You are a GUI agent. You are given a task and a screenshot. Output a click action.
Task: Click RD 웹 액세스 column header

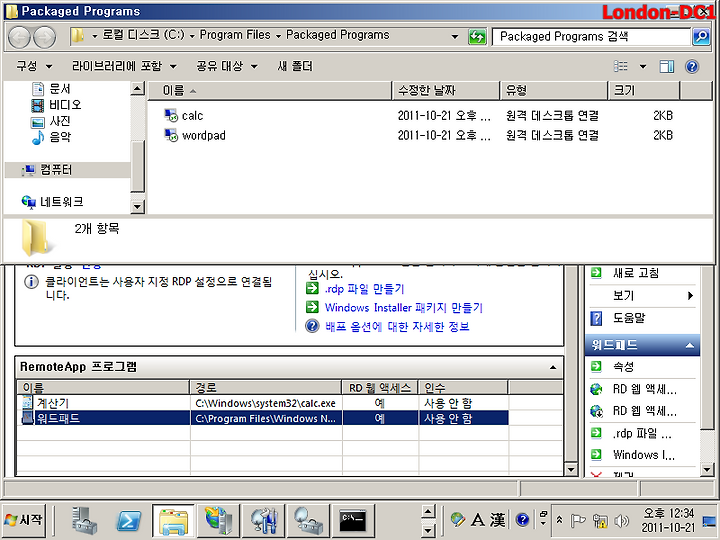coord(380,387)
